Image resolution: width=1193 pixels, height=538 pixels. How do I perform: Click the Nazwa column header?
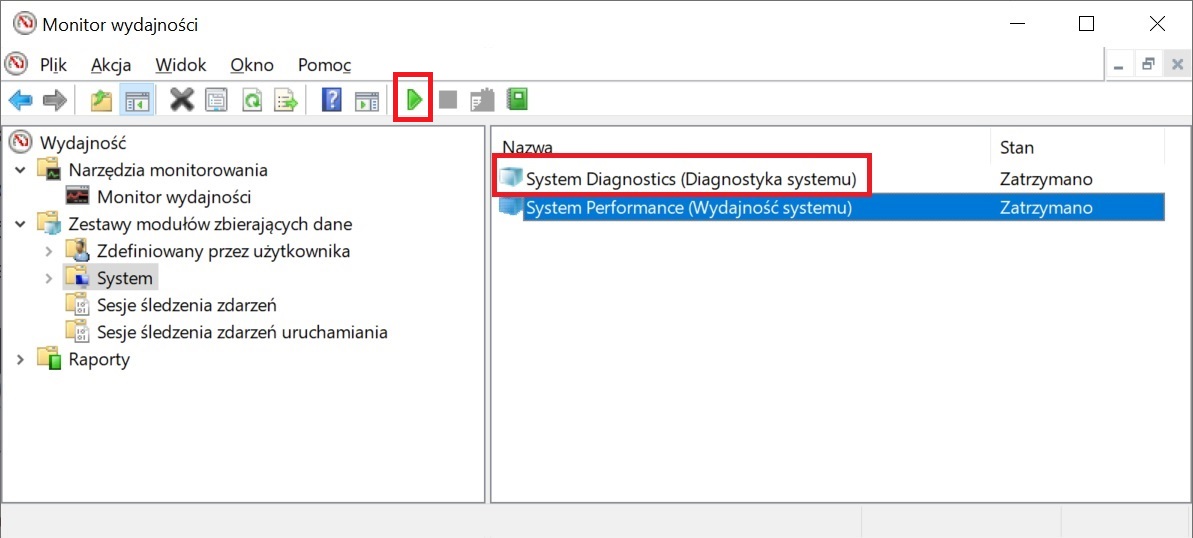[740, 148]
